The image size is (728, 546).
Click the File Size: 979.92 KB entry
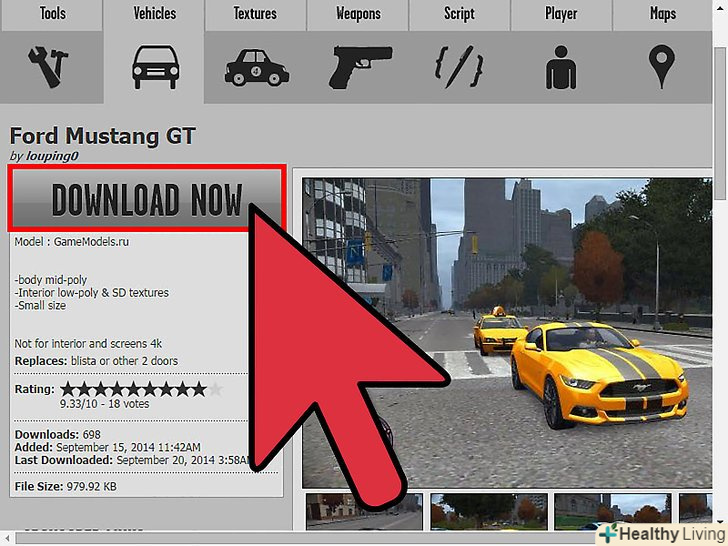tap(65, 486)
